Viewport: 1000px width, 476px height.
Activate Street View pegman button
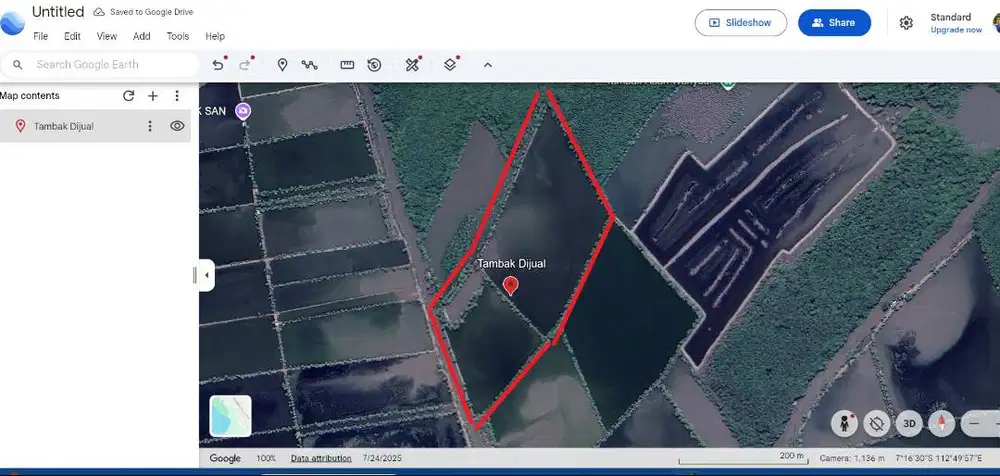point(844,423)
